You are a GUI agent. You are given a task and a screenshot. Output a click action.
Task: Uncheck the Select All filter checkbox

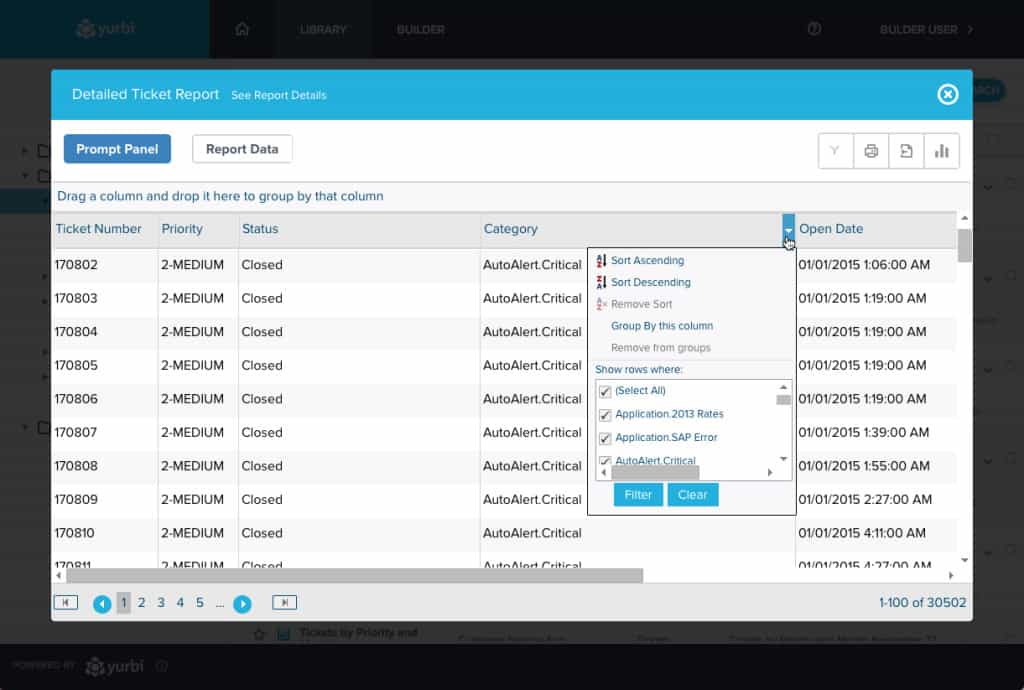[x=604, y=391]
